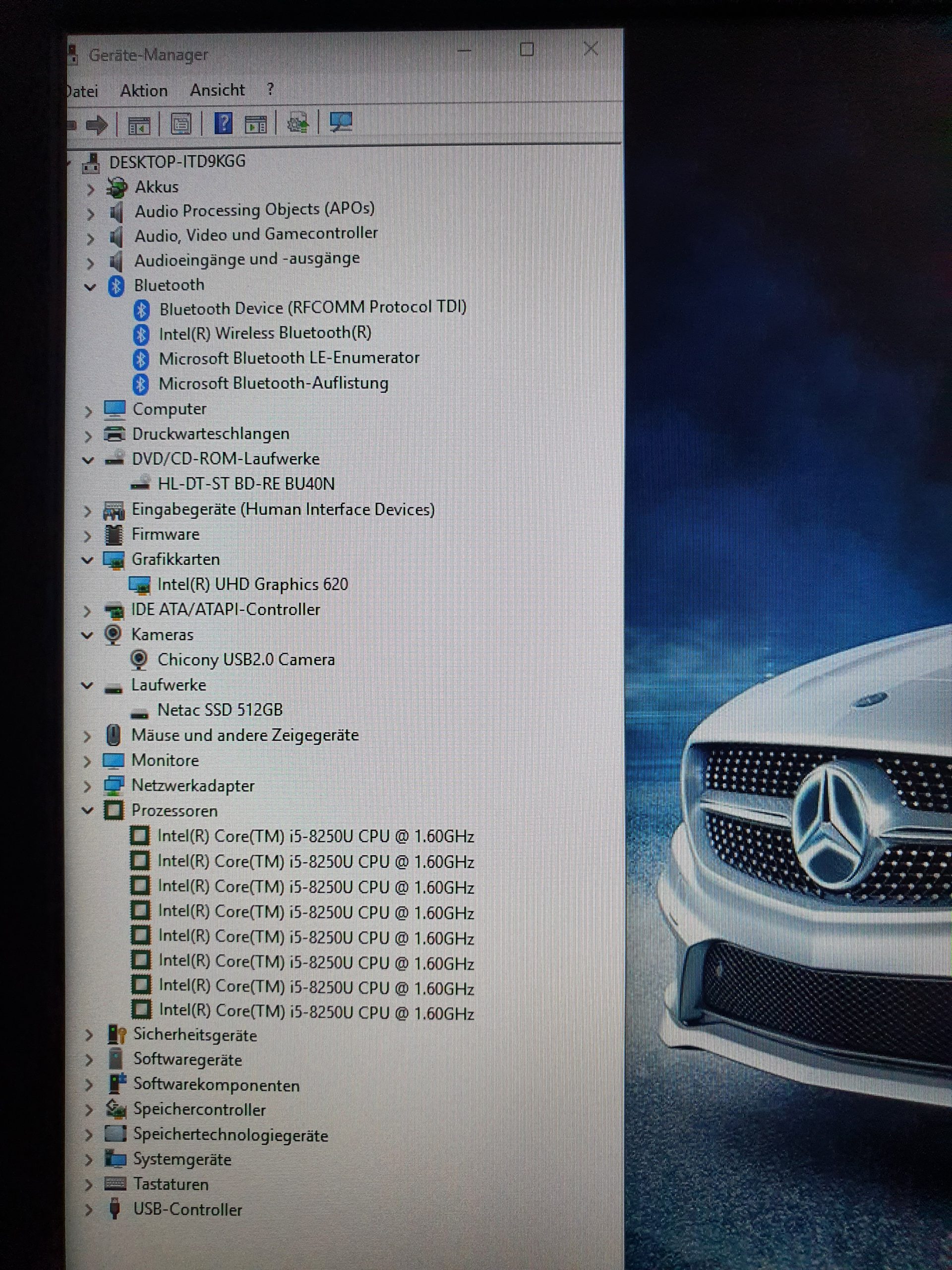Click the forward arrow toolbar button
Image resolution: width=952 pixels, height=1270 pixels.
(96, 125)
